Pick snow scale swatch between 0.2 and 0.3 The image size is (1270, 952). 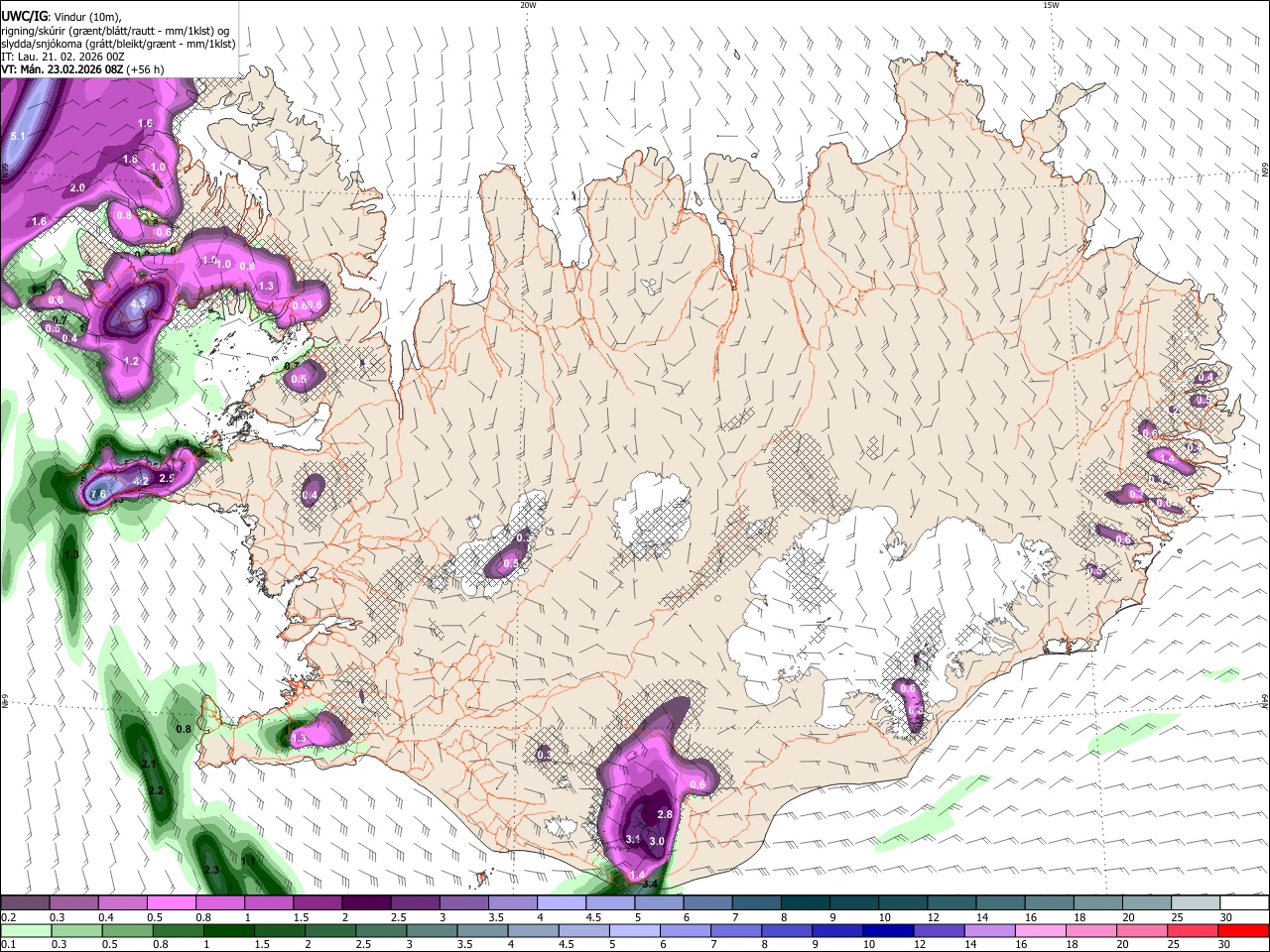[x=25, y=903]
